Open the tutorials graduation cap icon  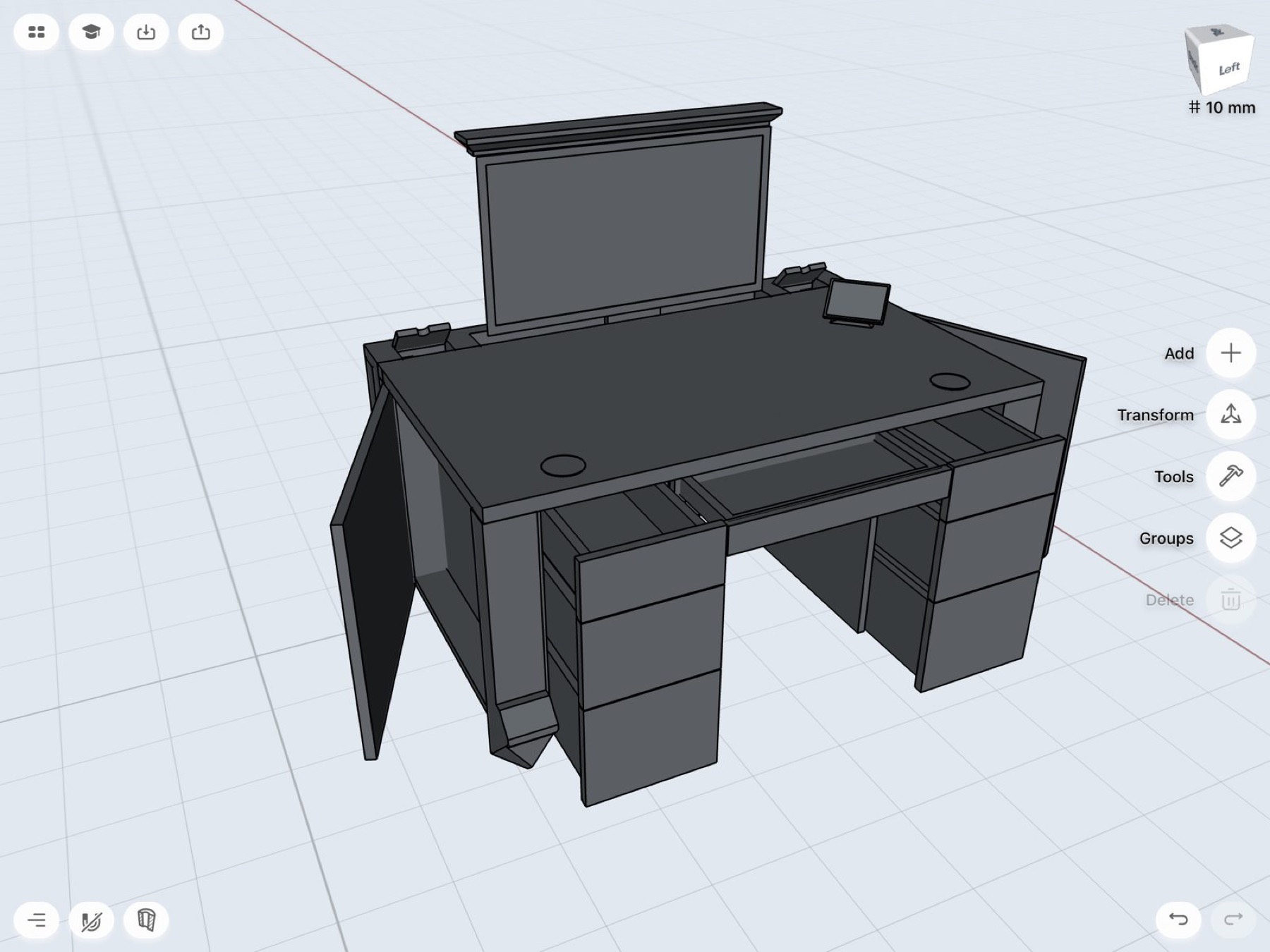pyautogui.click(x=91, y=32)
